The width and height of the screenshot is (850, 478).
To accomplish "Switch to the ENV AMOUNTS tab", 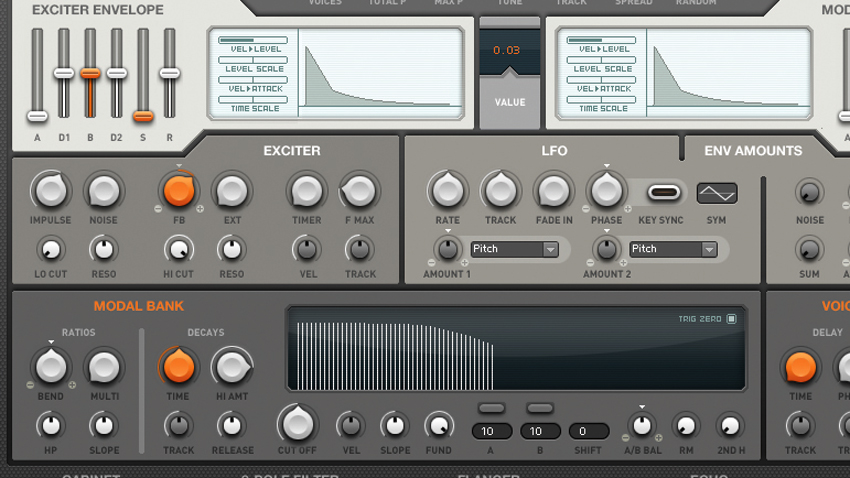I will point(753,151).
